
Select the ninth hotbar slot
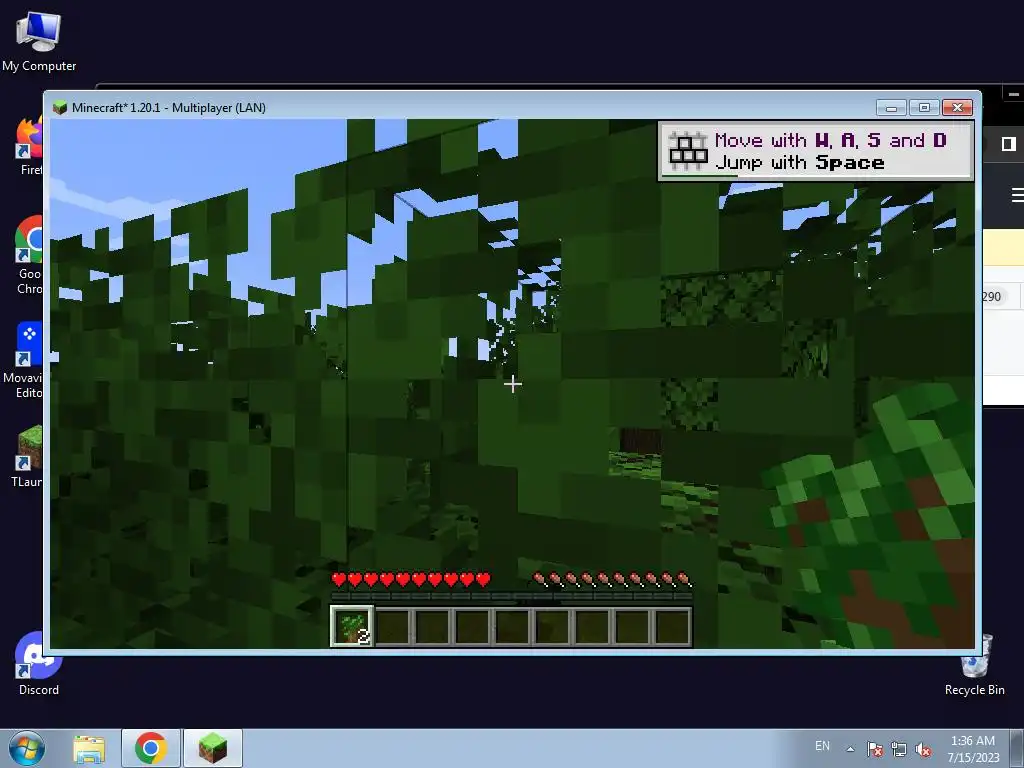(x=673, y=627)
